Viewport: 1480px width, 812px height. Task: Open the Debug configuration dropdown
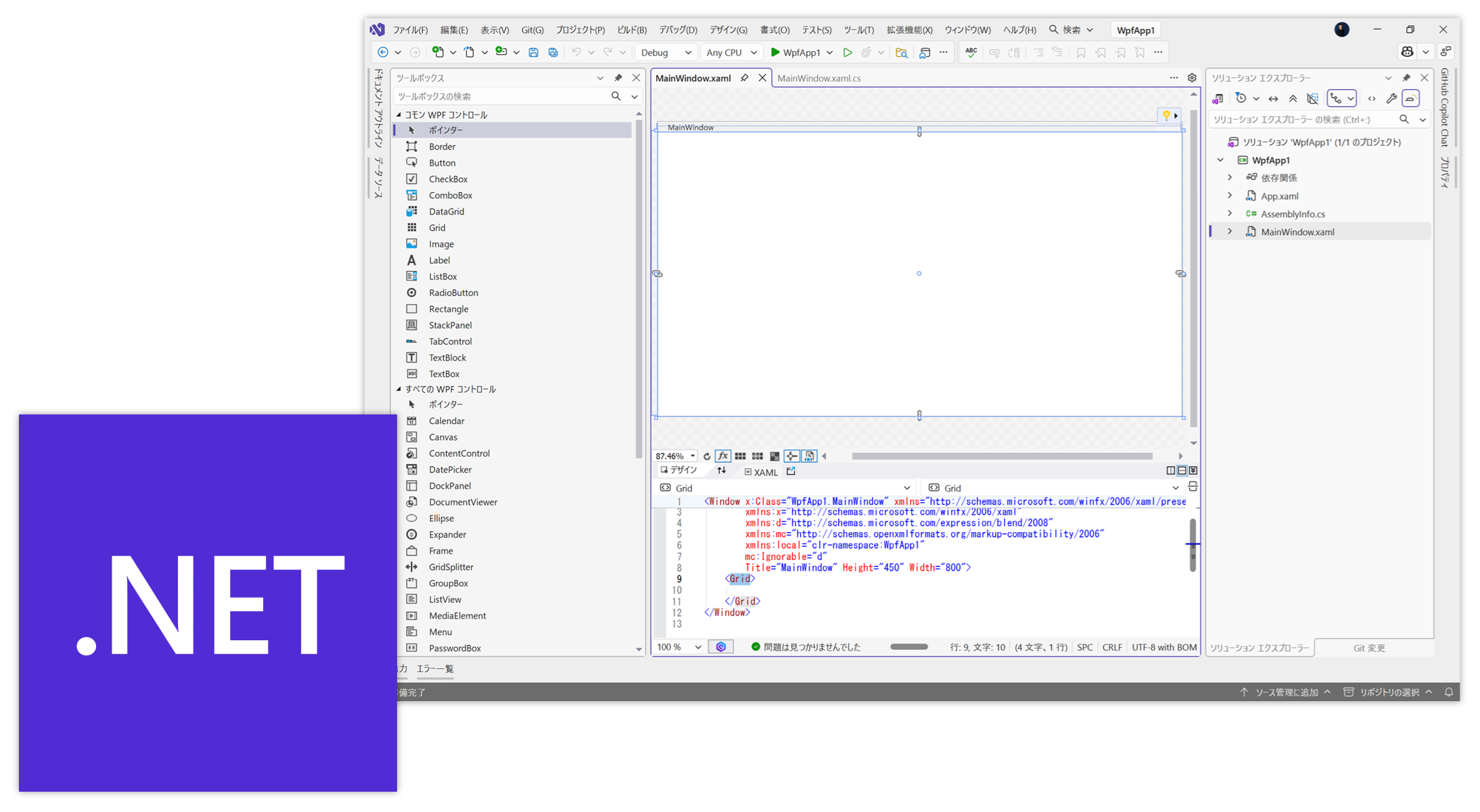(x=666, y=52)
